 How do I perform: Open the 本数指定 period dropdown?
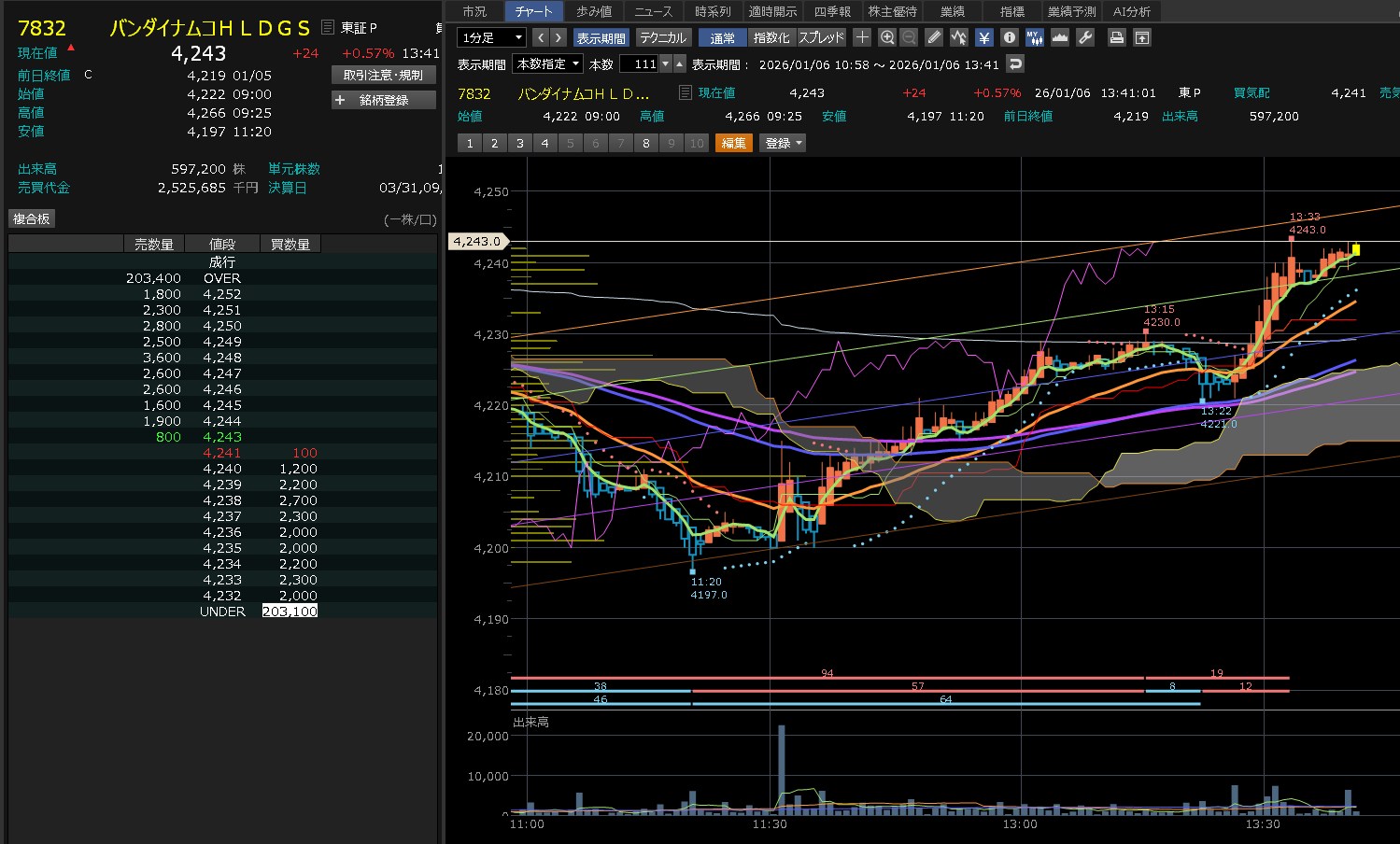click(548, 63)
